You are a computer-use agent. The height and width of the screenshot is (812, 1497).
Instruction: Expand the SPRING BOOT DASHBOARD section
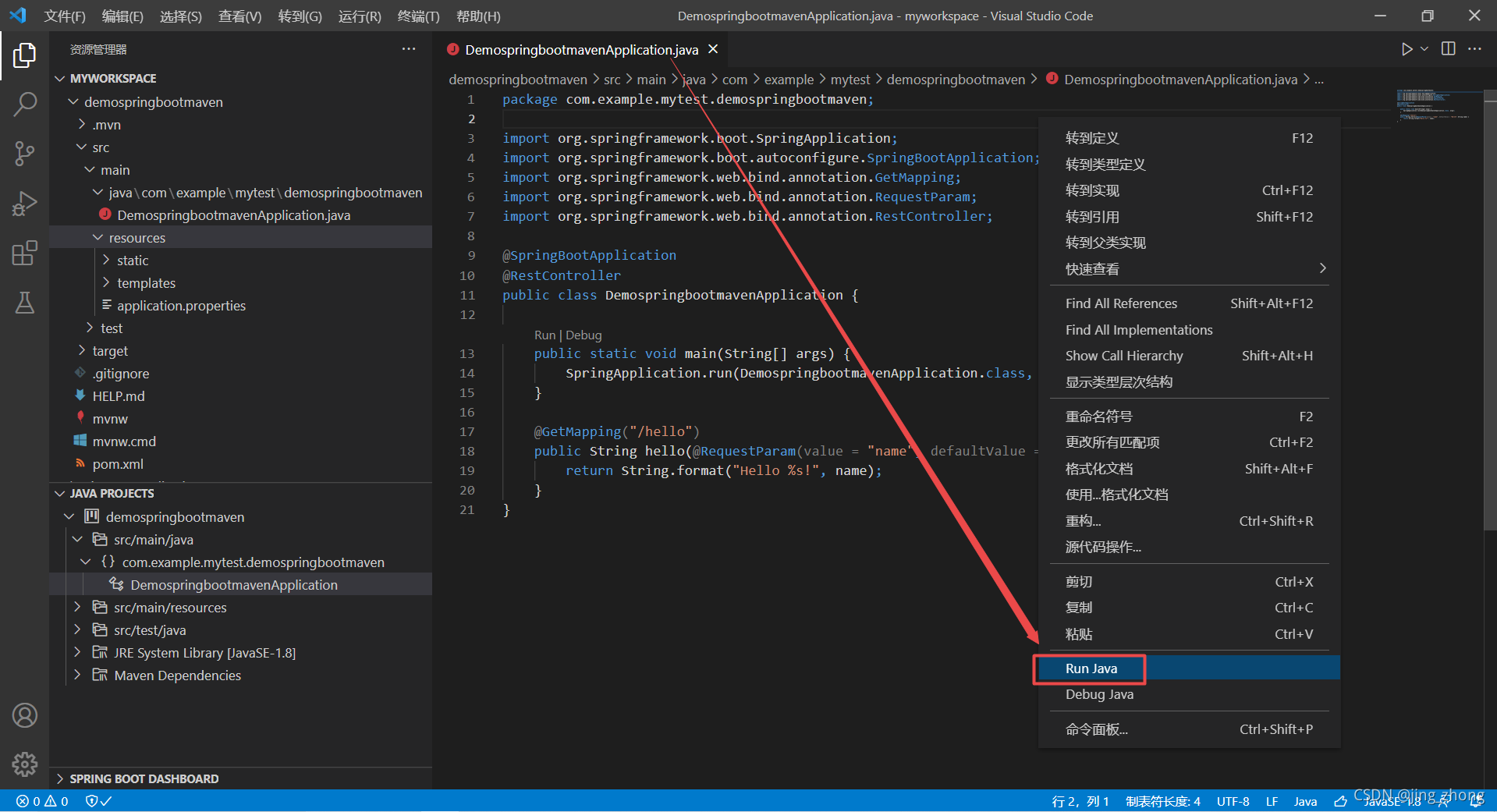(x=60, y=779)
